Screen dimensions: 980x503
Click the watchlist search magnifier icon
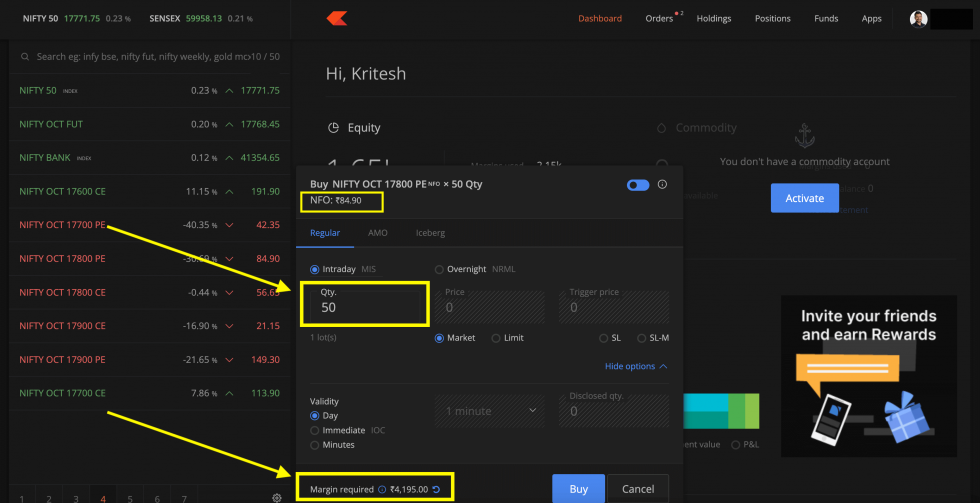coord(25,57)
